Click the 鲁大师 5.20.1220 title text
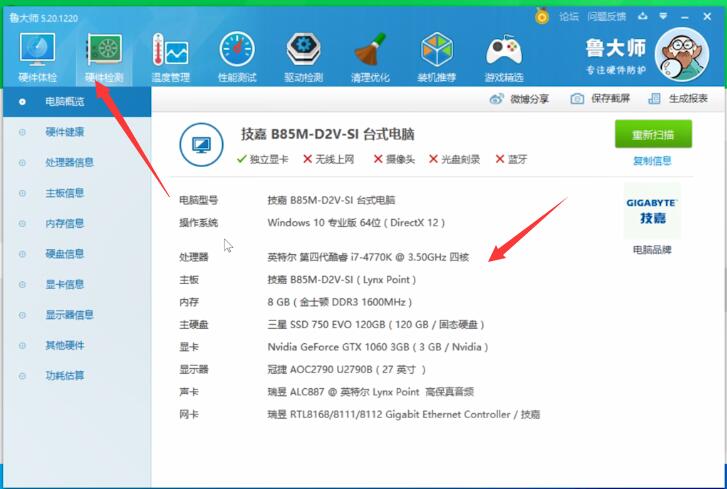 [x=44, y=18]
